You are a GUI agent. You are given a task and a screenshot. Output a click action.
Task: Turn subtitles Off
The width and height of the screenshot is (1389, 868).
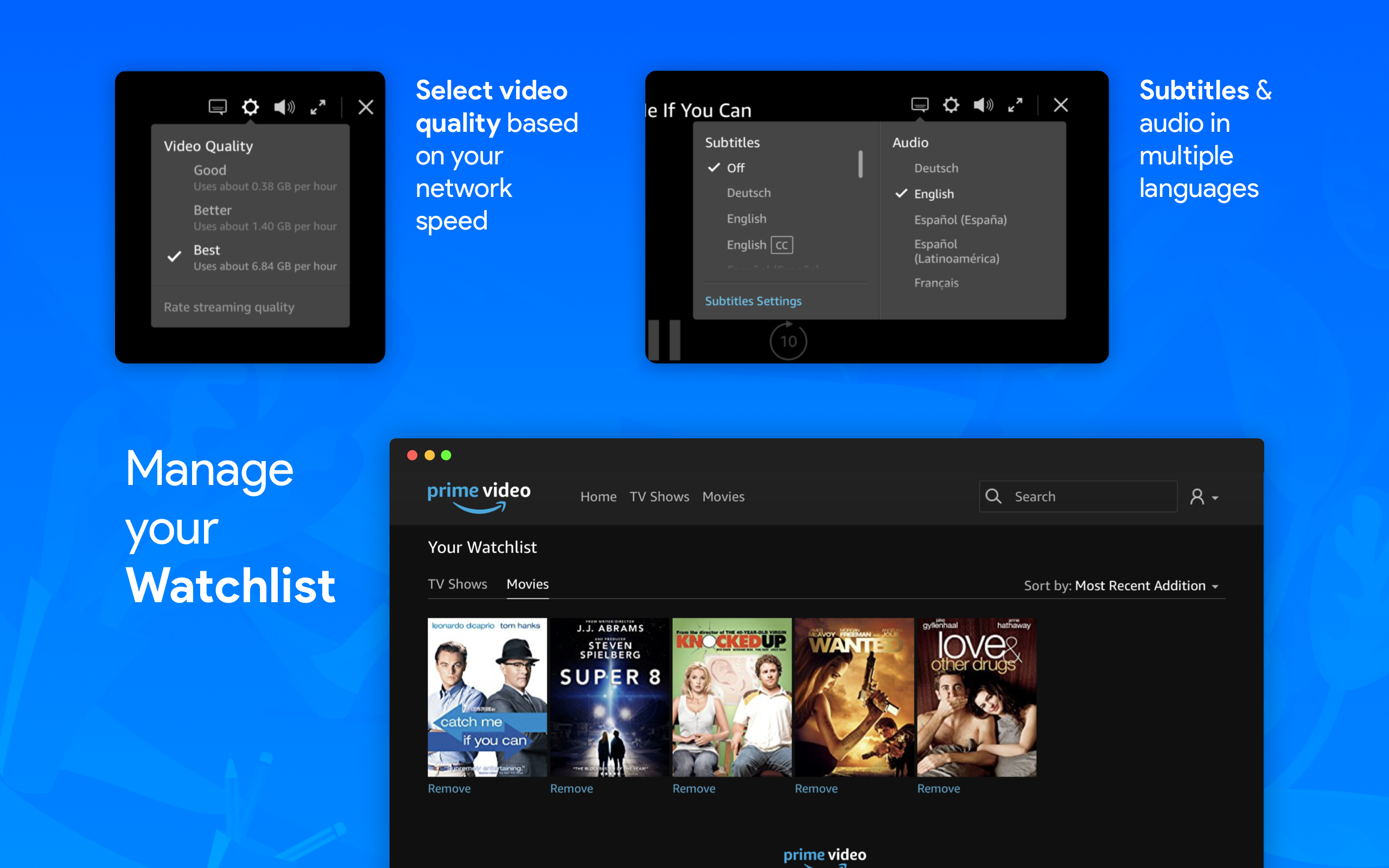click(735, 168)
